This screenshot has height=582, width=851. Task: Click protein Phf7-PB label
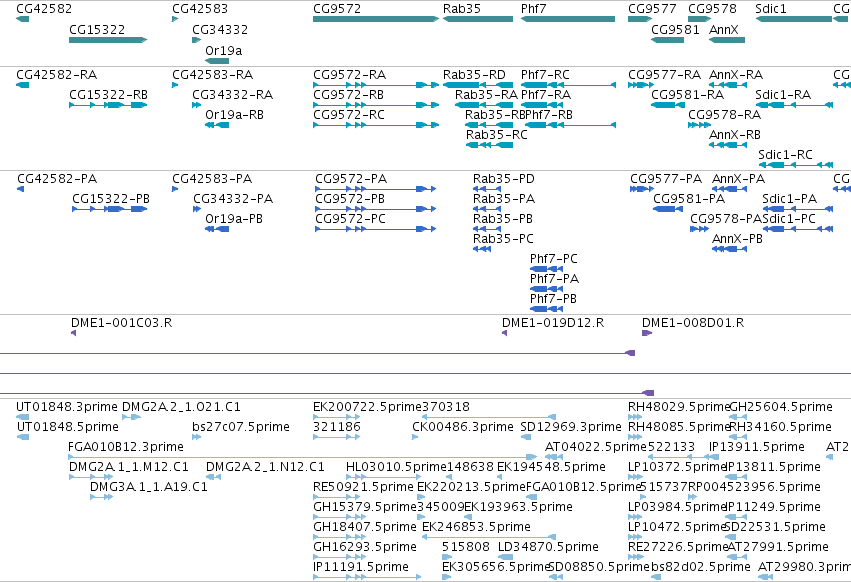pyautogui.click(x=553, y=299)
